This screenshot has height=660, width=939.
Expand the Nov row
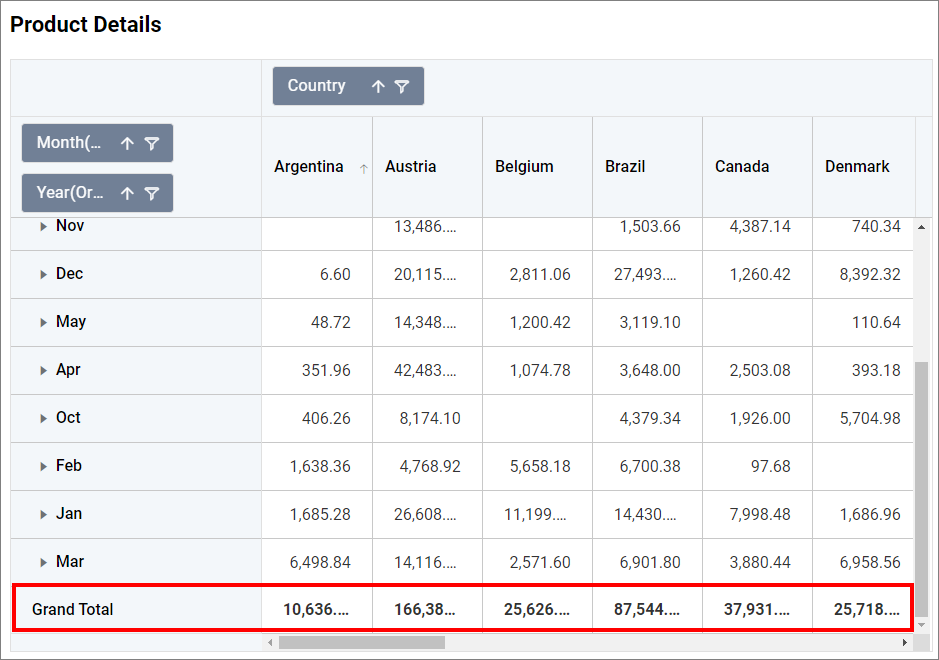pyautogui.click(x=43, y=227)
